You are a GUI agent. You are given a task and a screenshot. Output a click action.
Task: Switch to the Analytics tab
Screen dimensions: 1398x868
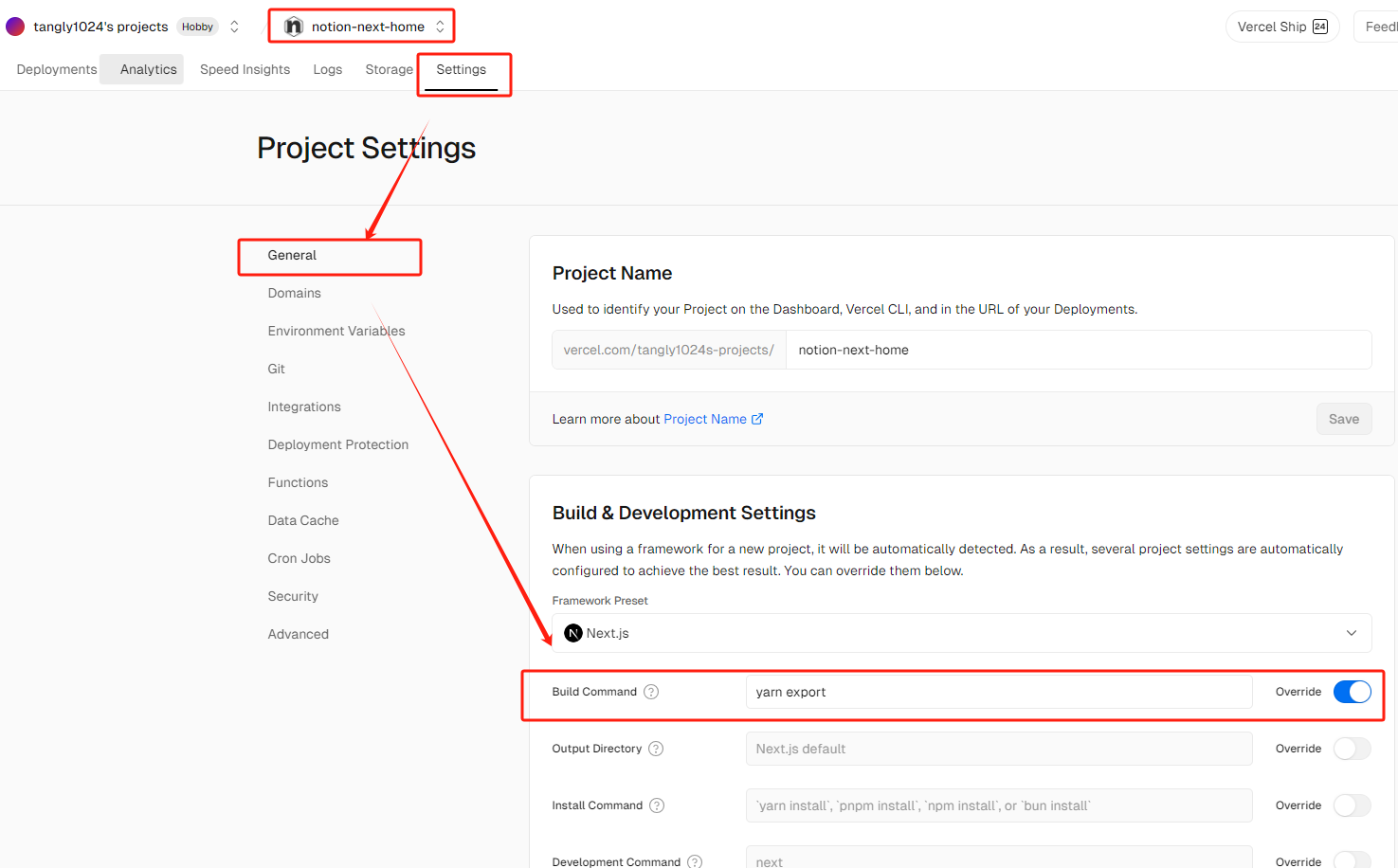(149, 69)
